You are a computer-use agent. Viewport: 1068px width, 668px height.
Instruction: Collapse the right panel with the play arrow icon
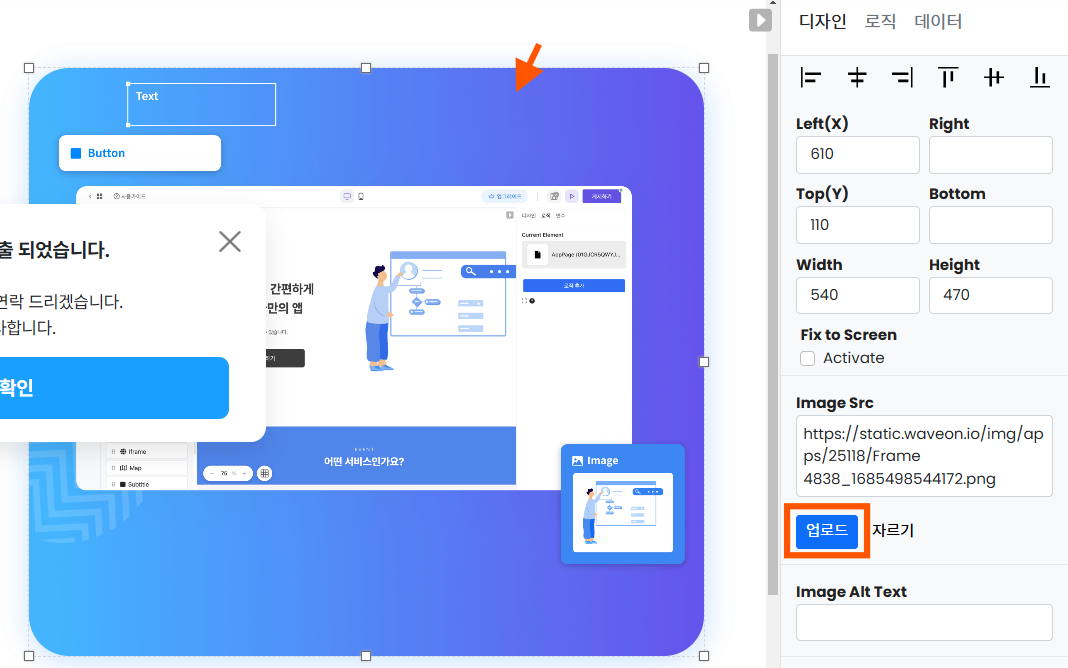coord(760,20)
